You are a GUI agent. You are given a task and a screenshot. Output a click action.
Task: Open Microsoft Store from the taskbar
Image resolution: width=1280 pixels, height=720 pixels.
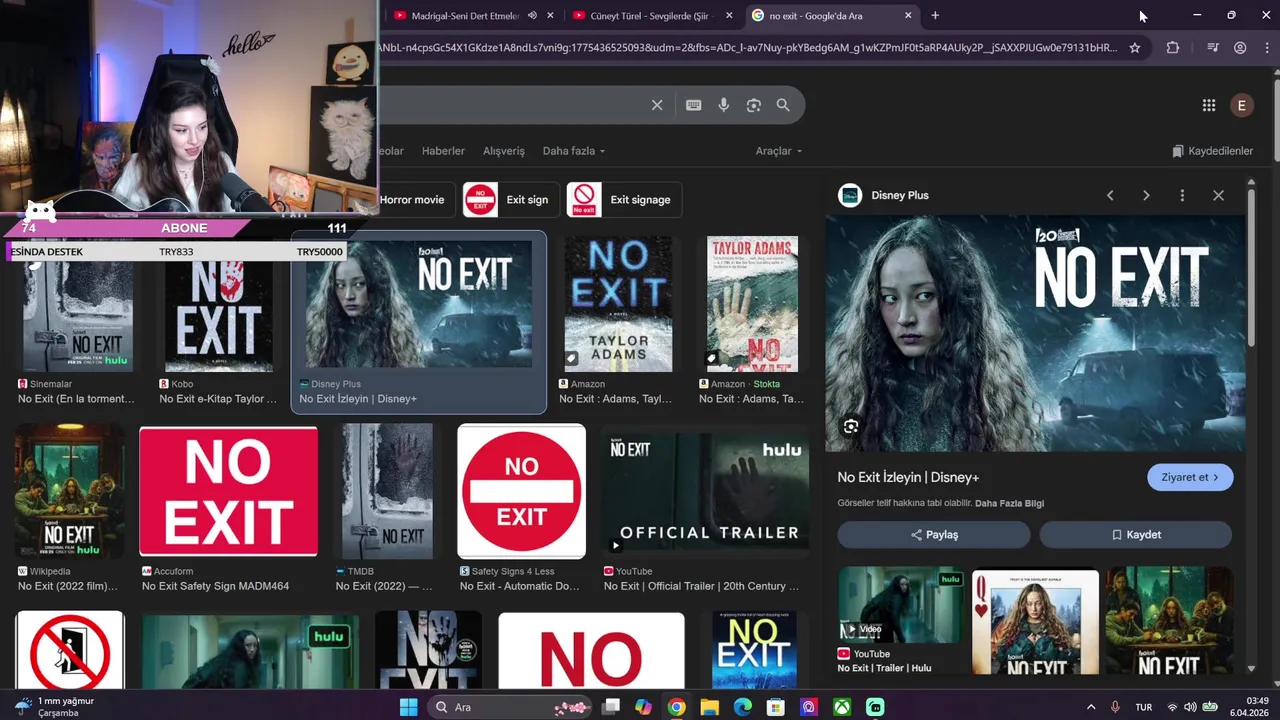776,707
